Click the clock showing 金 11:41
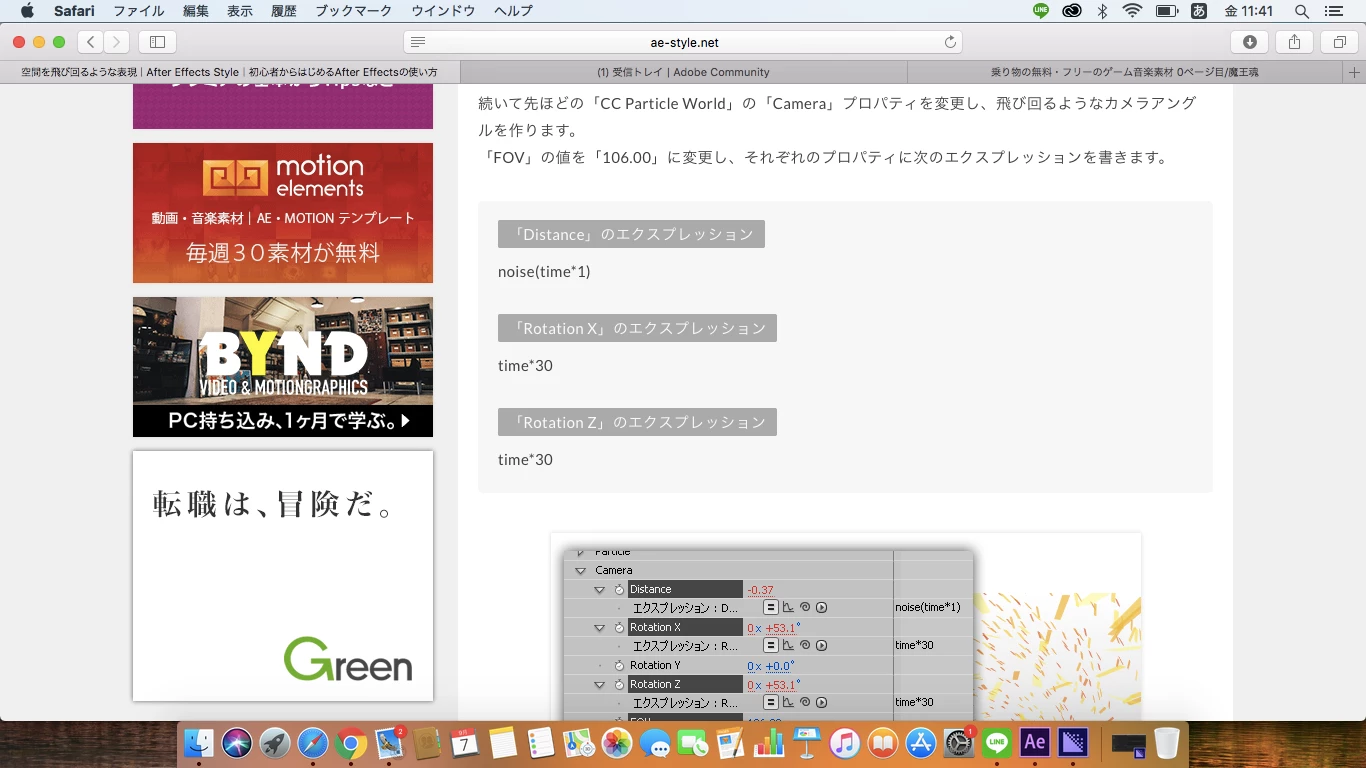 click(1249, 11)
